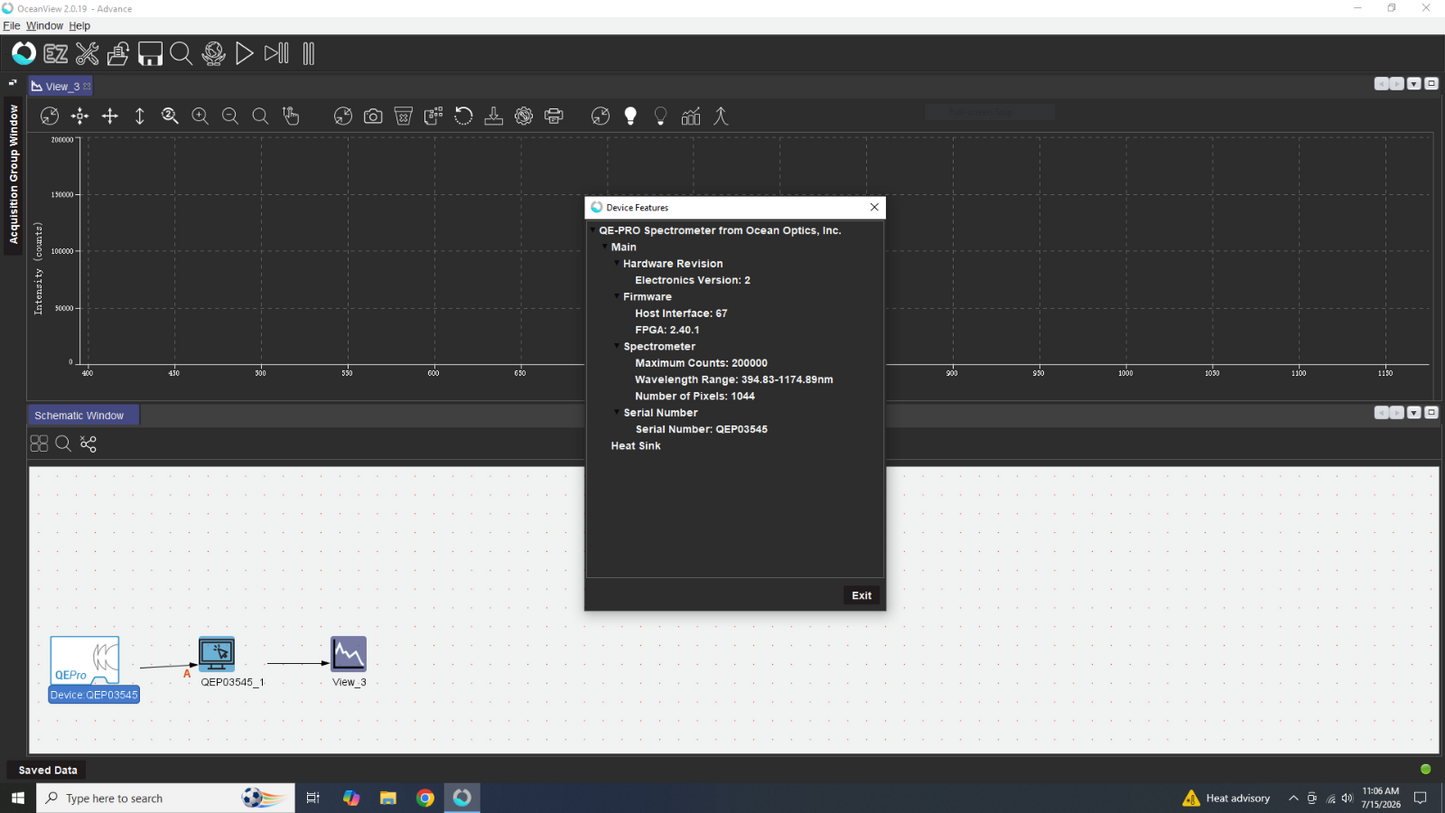Toggle the bar chart overlay icon

[x=691, y=117]
